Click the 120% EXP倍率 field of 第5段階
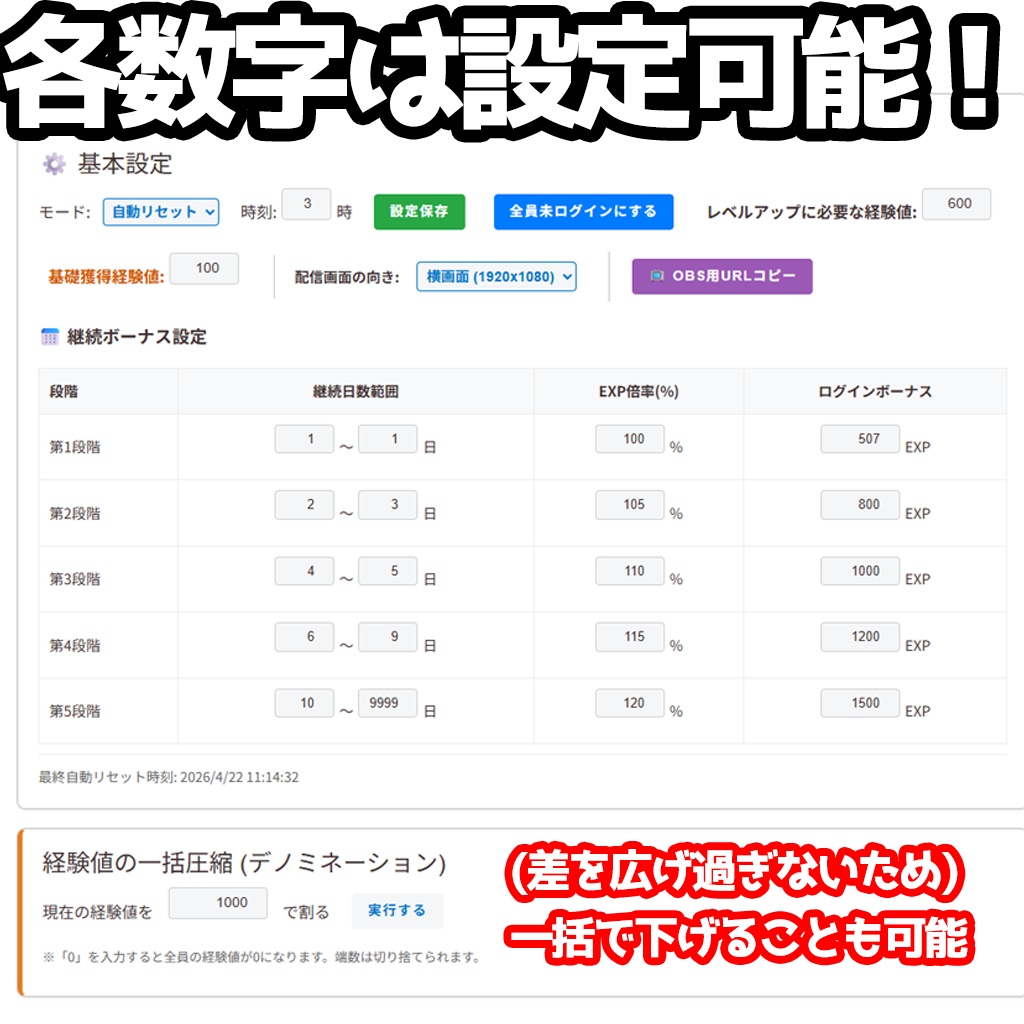The width and height of the screenshot is (1024, 1024). tap(630, 702)
